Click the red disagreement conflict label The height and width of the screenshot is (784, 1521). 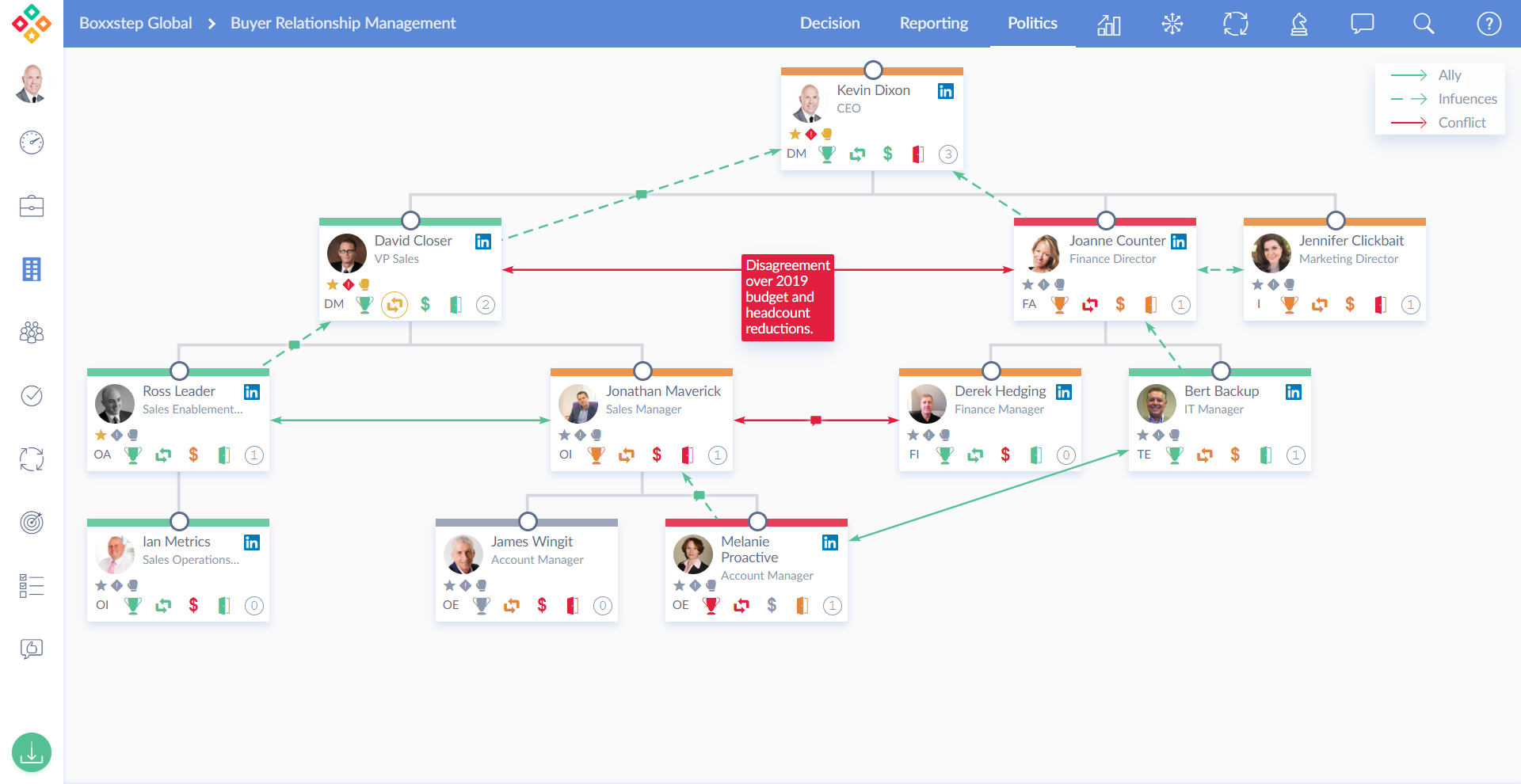click(x=787, y=297)
